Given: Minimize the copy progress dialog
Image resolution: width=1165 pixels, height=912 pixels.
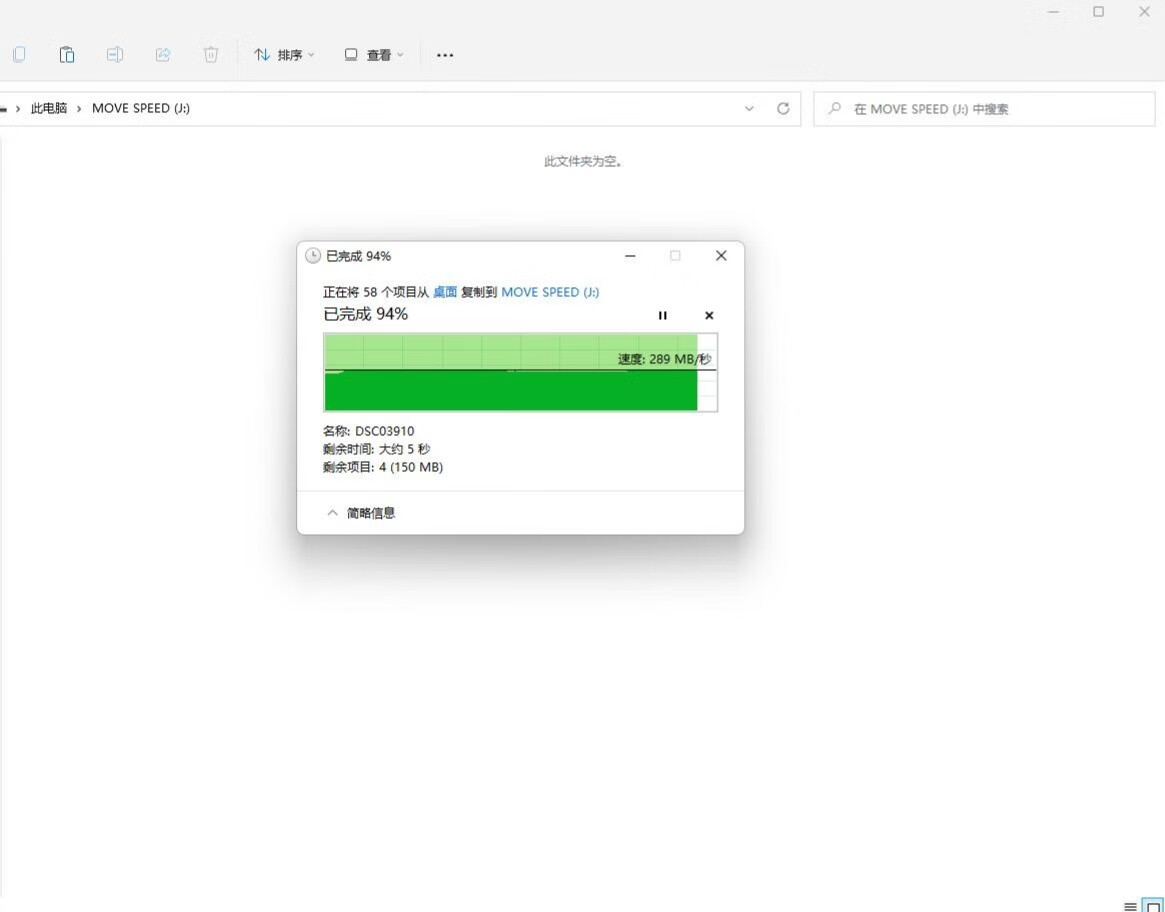Looking at the screenshot, I should pyautogui.click(x=630, y=256).
